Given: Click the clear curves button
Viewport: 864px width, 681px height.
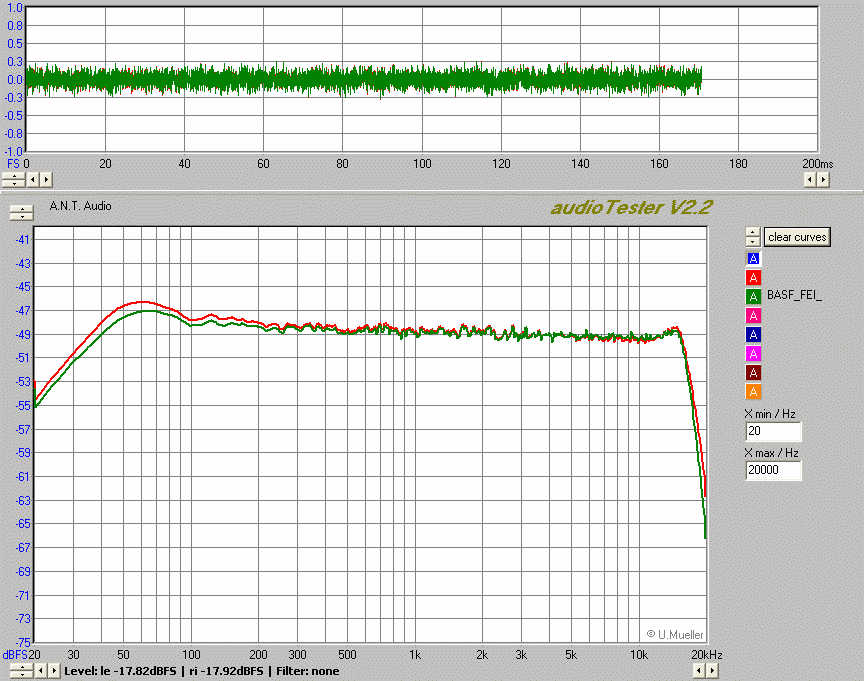Looking at the screenshot, I should point(797,237).
